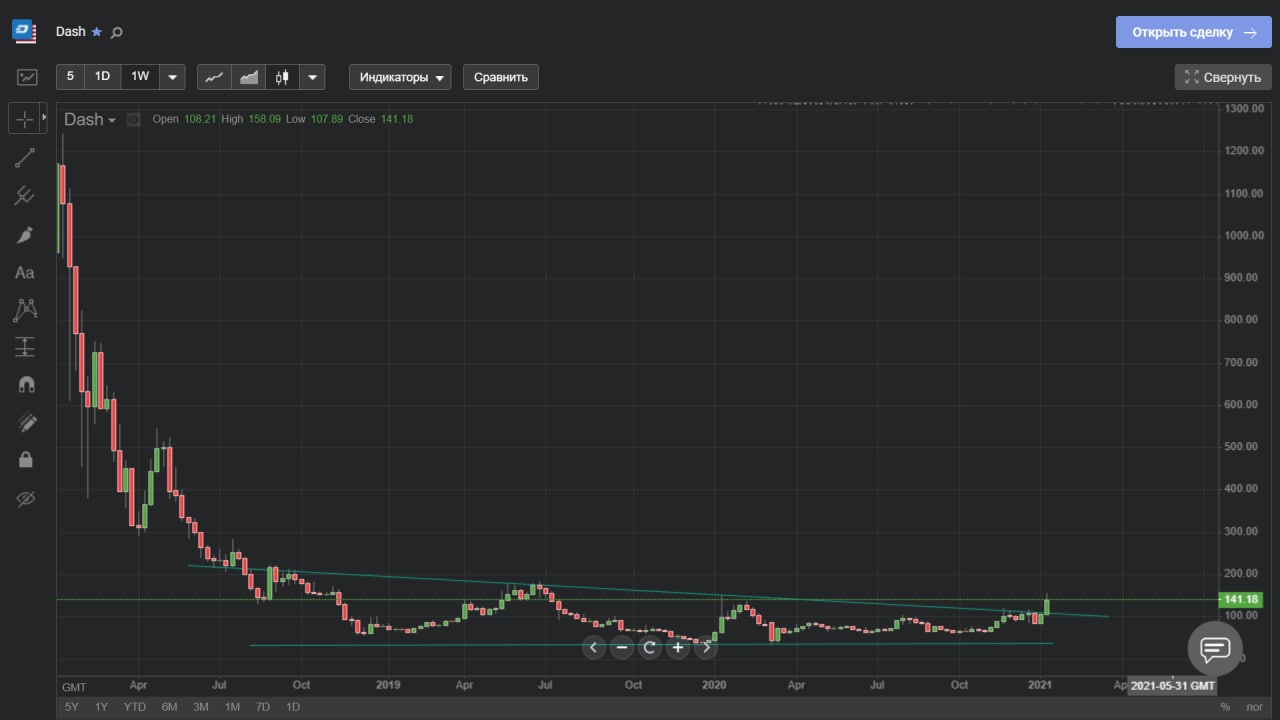
Task: Toggle lock all drawings padlock
Action: [x=25, y=459]
